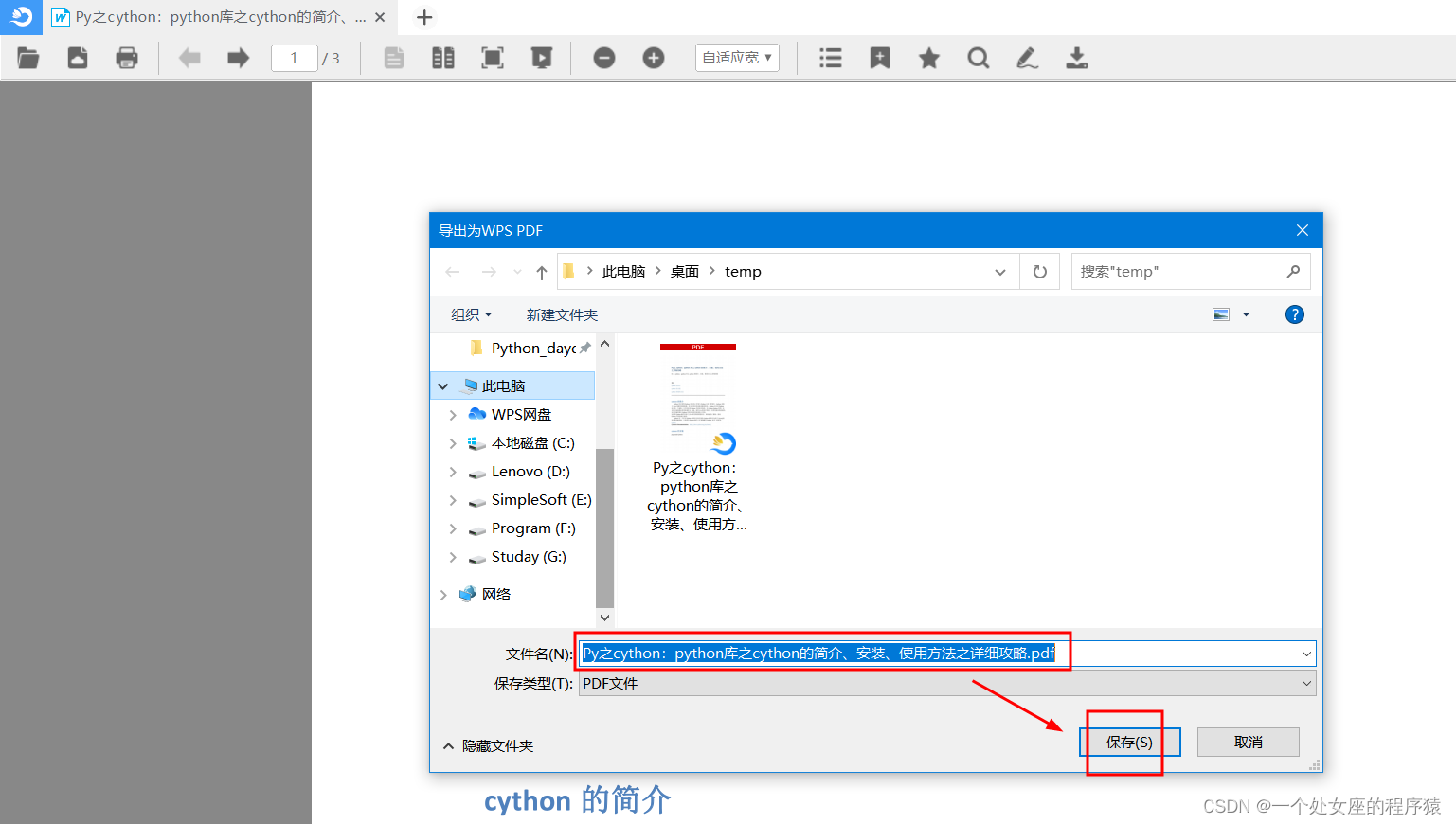Click the page number field showing 1
The image size is (1456, 824).
[294, 58]
